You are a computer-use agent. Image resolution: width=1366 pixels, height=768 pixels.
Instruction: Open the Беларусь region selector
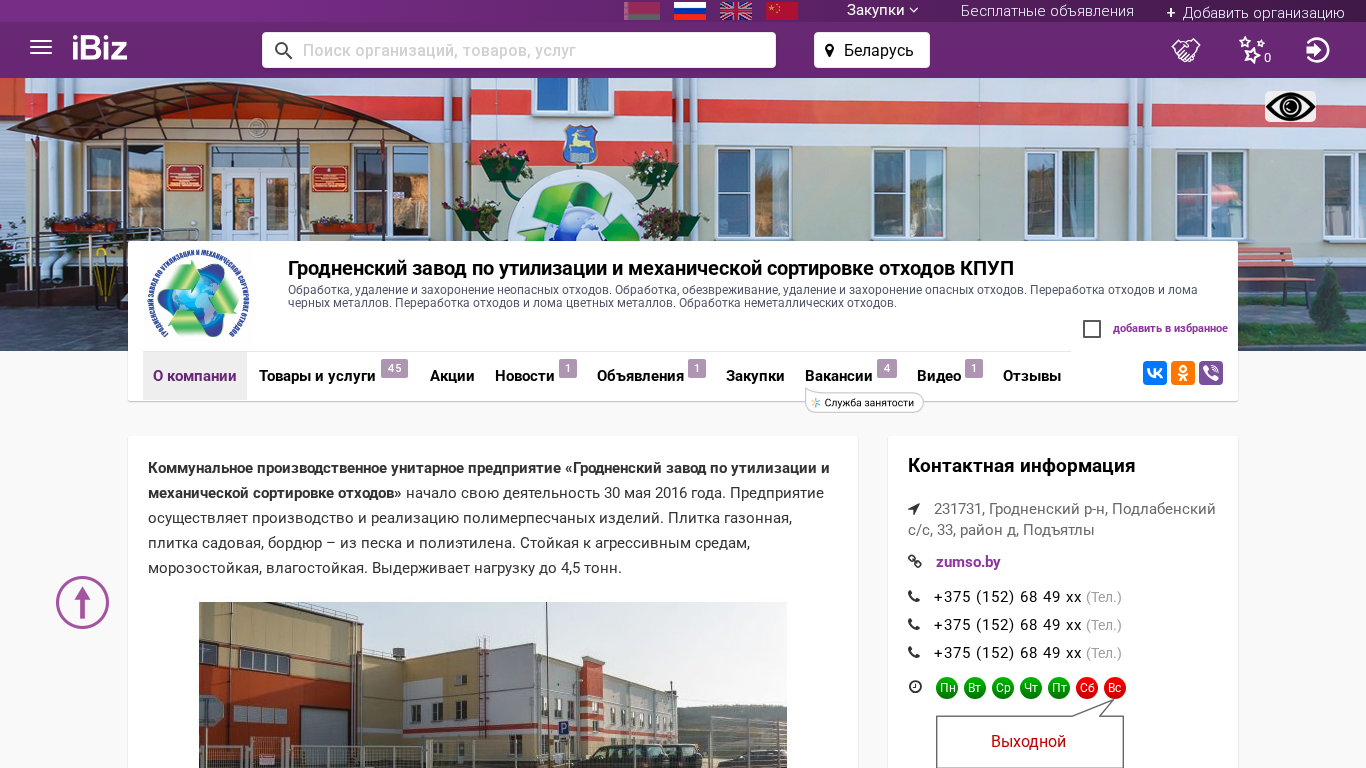click(x=872, y=50)
